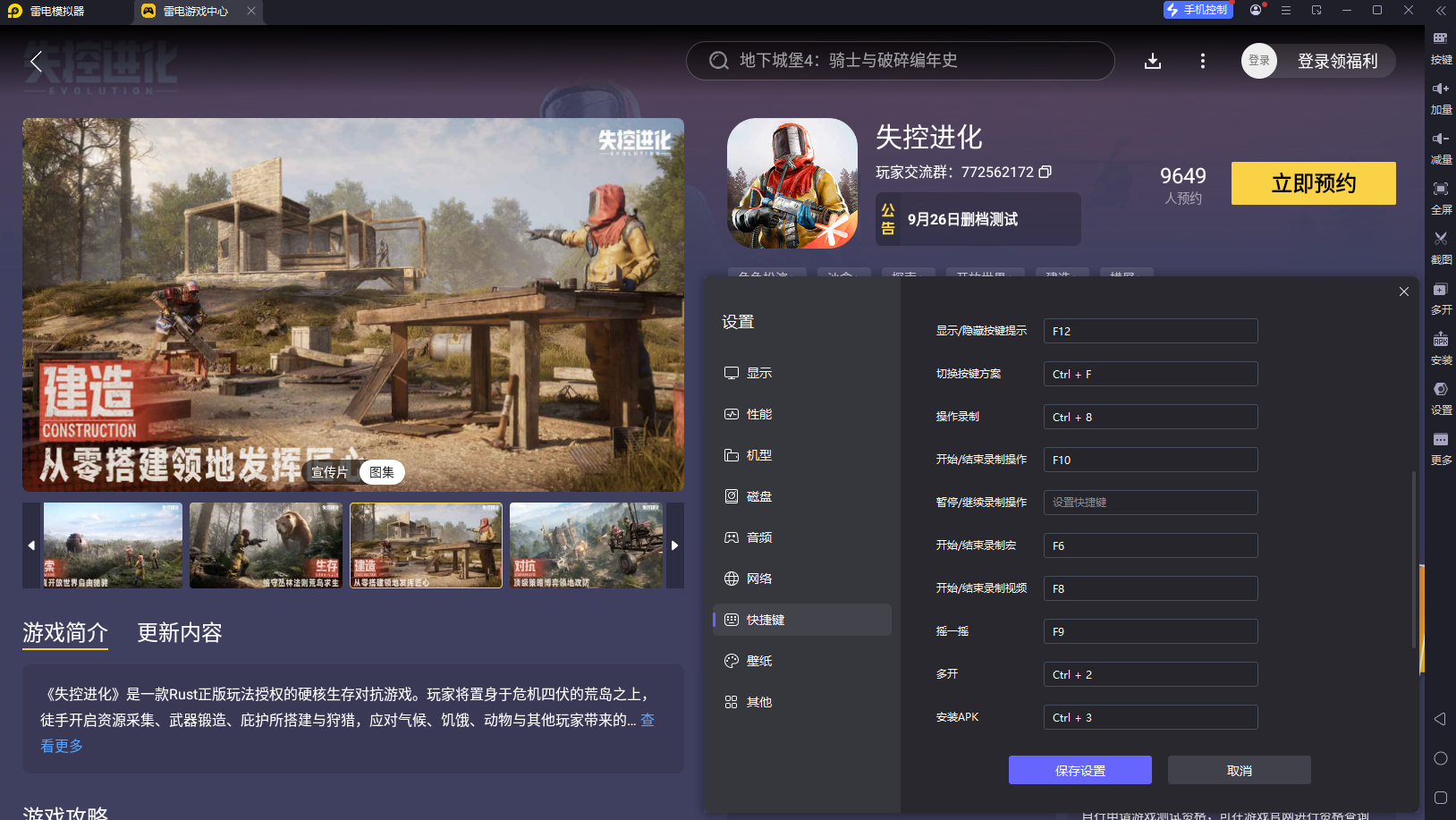
Task: Switch to the 更新内容 tab
Action: (180, 633)
